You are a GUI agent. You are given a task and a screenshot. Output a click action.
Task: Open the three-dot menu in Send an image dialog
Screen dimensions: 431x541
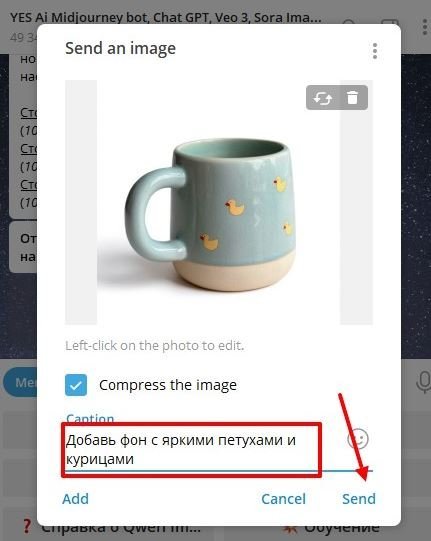pyautogui.click(x=375, y=51)
